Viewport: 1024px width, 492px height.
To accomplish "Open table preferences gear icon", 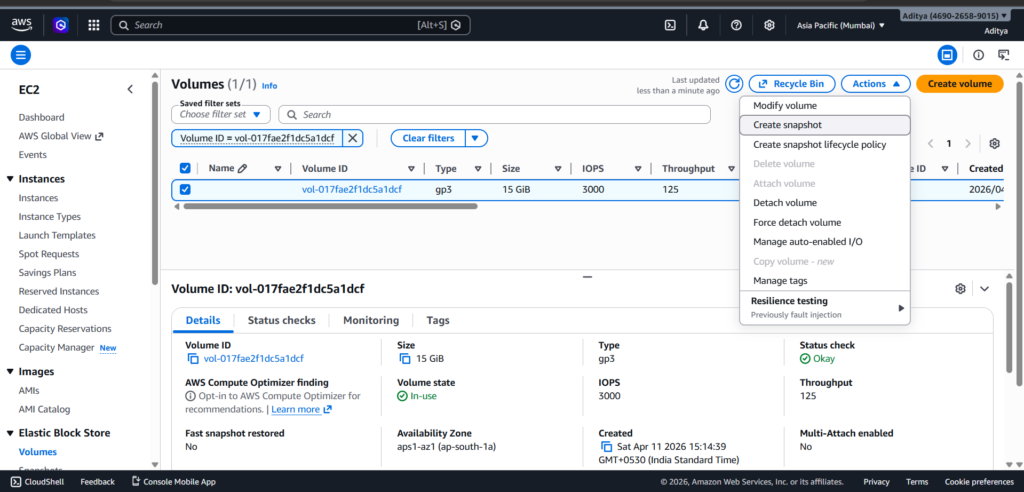I will [994, 144].
